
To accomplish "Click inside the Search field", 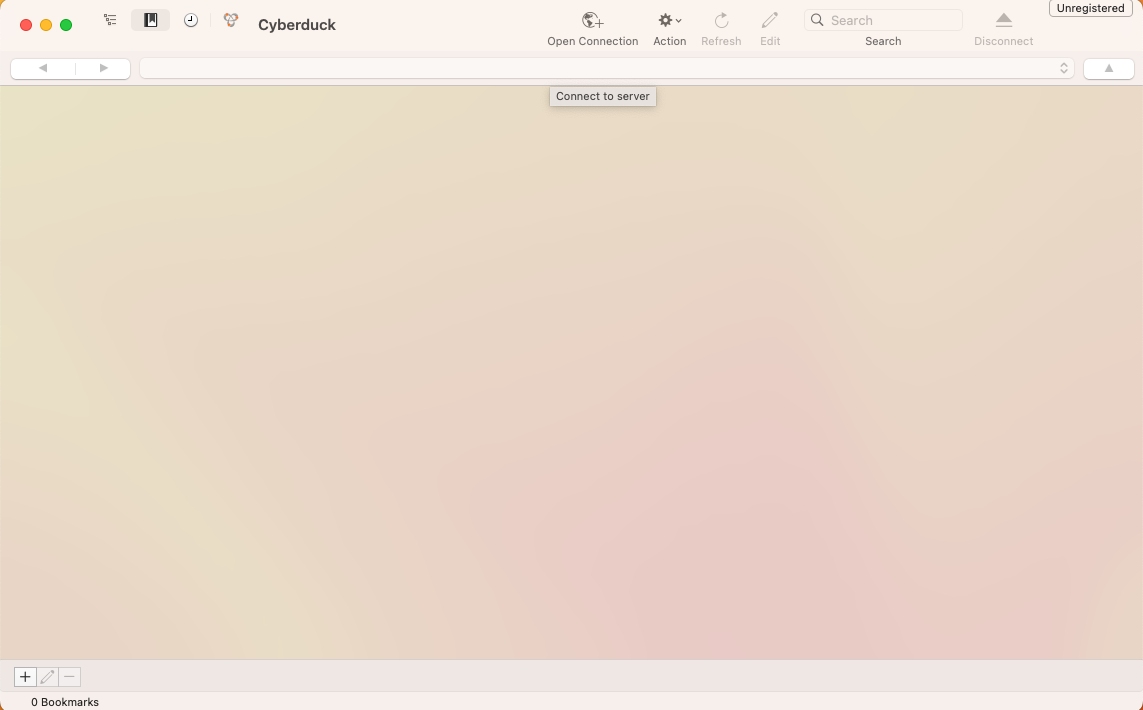I will [x=892, y=20].
